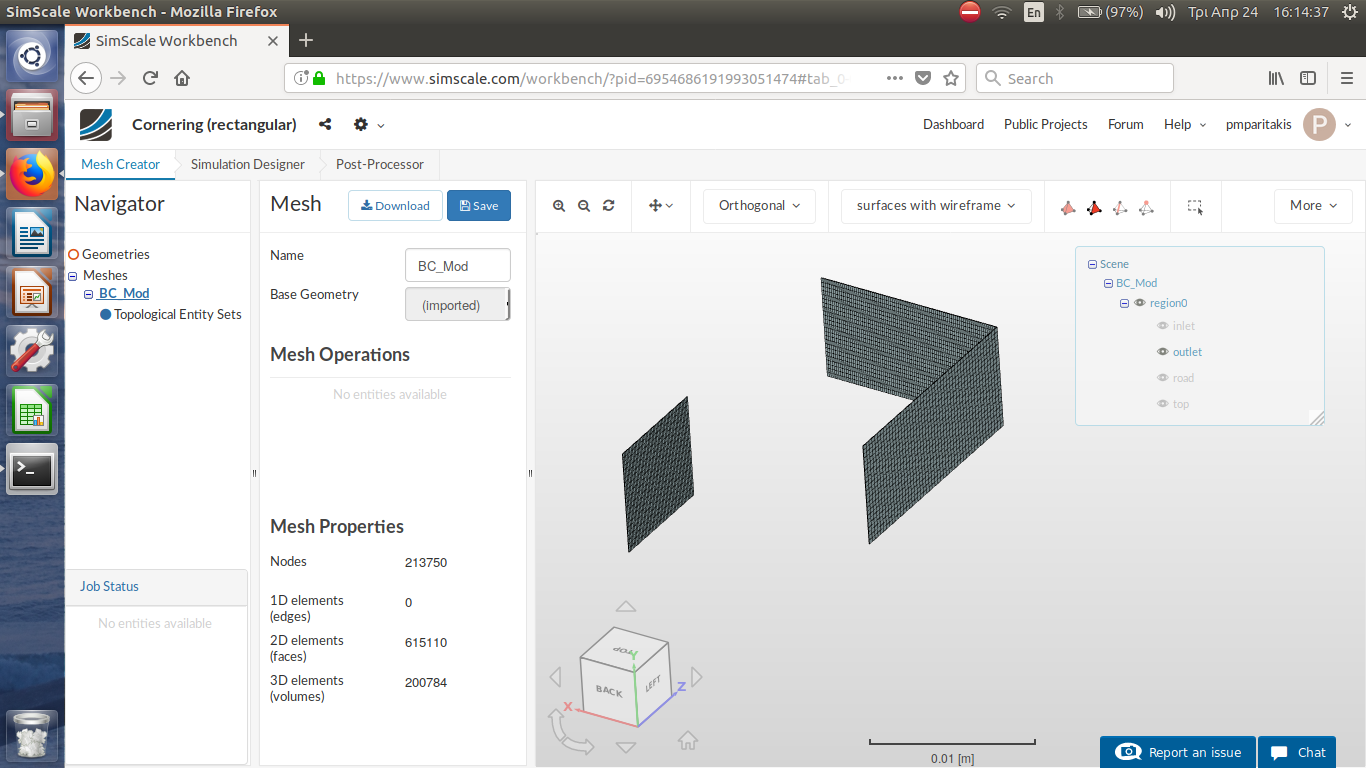Viewport: 1366px width, 768px height.
Task: Select the zoom in magnifier tool
Action: [x=559, y=206]
